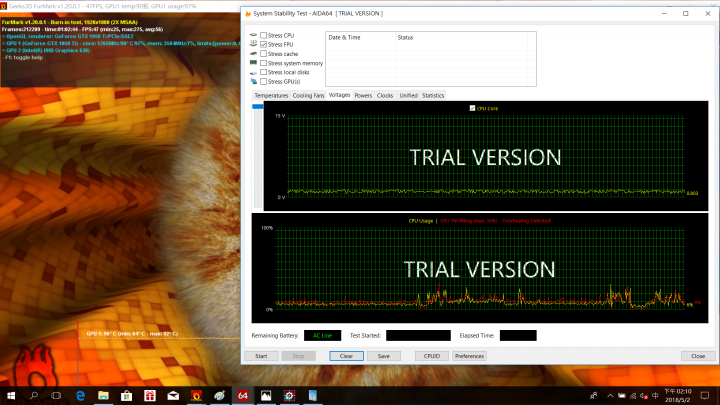Click the Date & Time column header
Image resolution: width=720 pixels, height=405 pixels.
coord(360,38)
